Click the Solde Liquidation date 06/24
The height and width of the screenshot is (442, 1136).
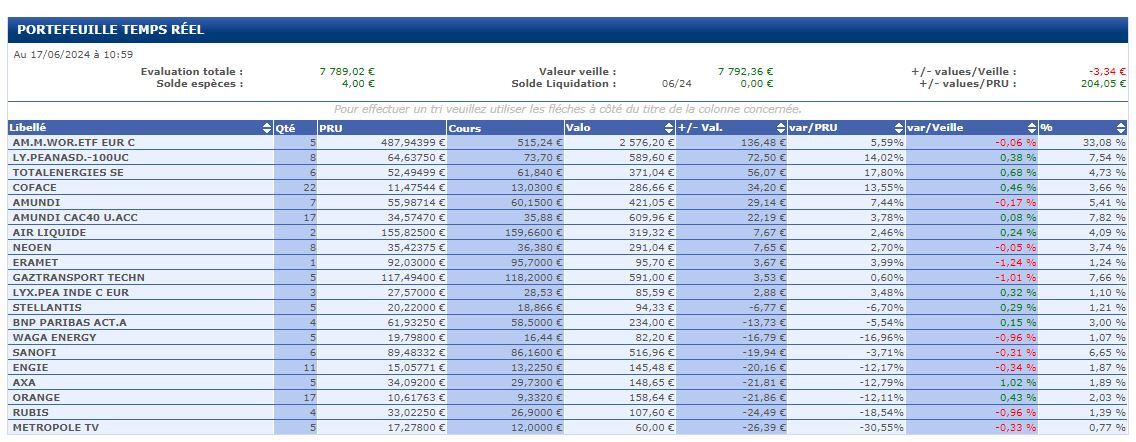pos(677,83)
